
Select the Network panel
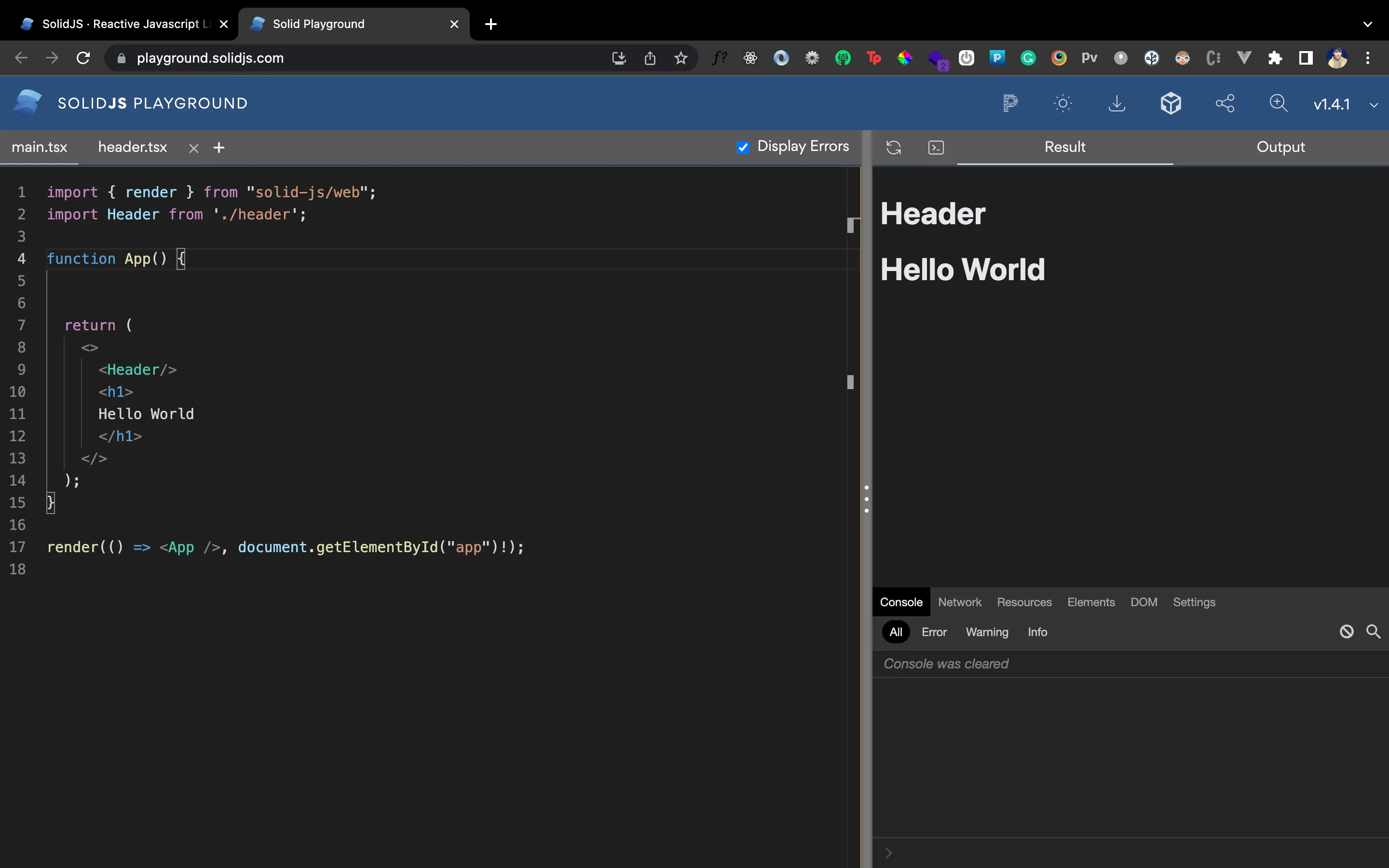click(x=959, y=602)
